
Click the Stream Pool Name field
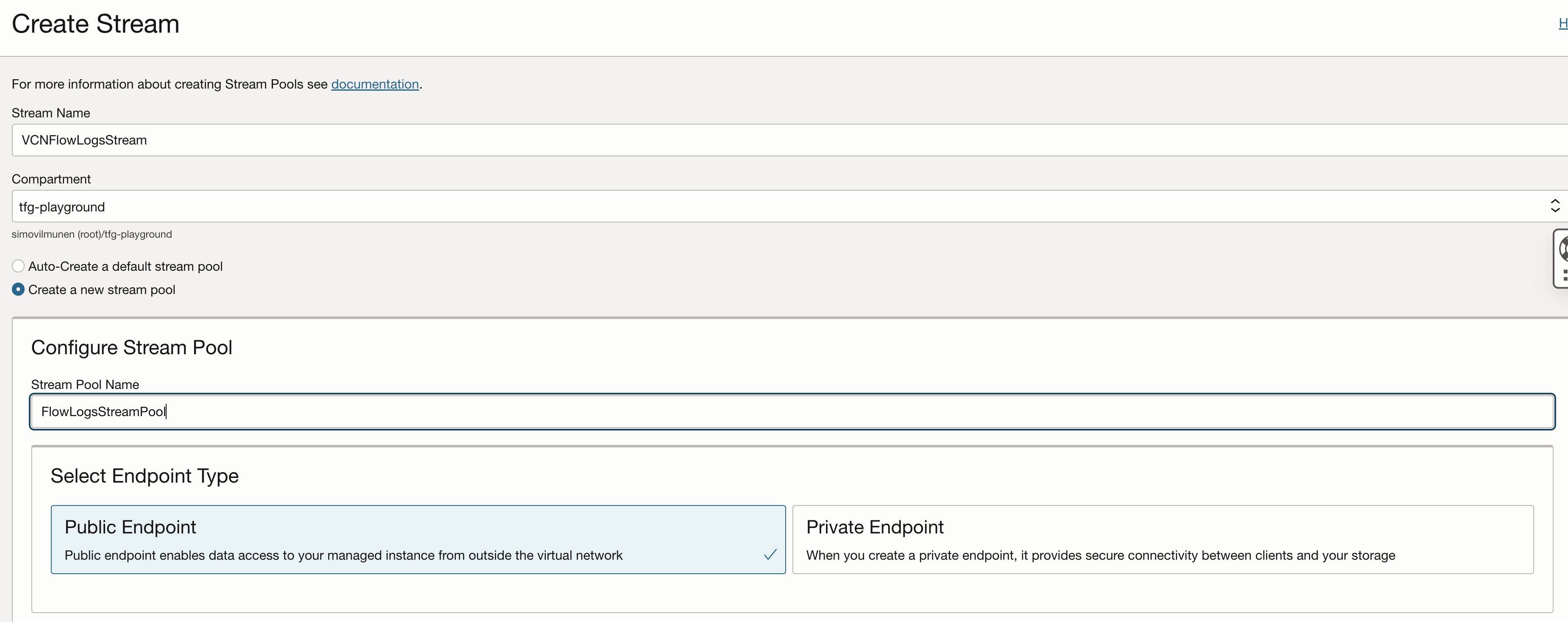792,412
